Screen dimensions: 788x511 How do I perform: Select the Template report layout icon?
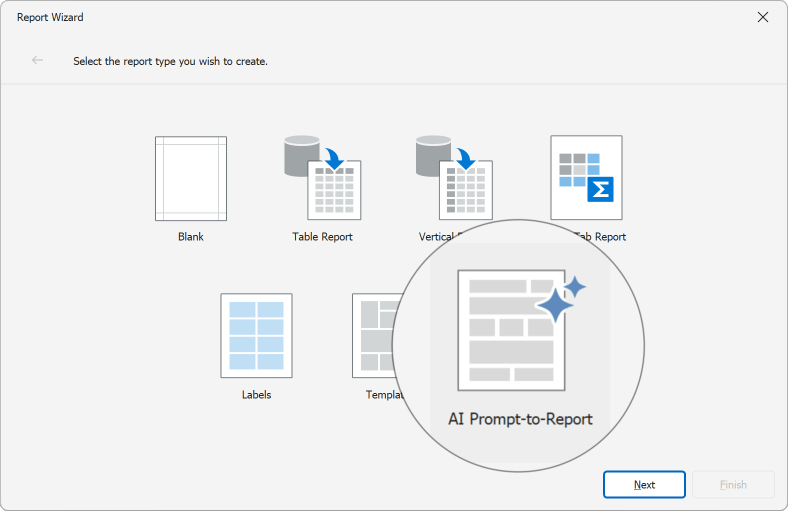tap(373, 336)
